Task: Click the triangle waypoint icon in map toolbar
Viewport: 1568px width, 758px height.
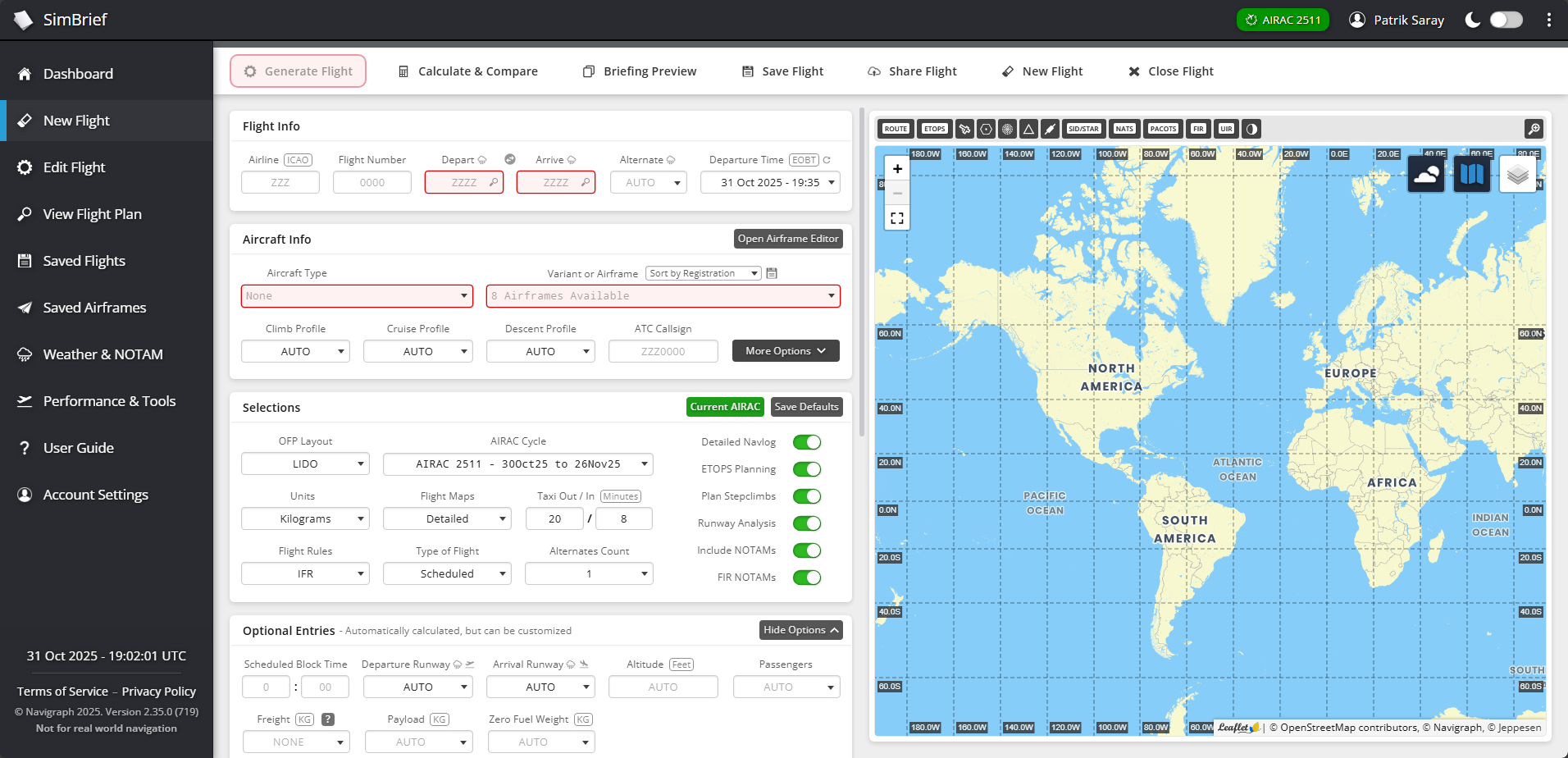Action: (1028, 129)
